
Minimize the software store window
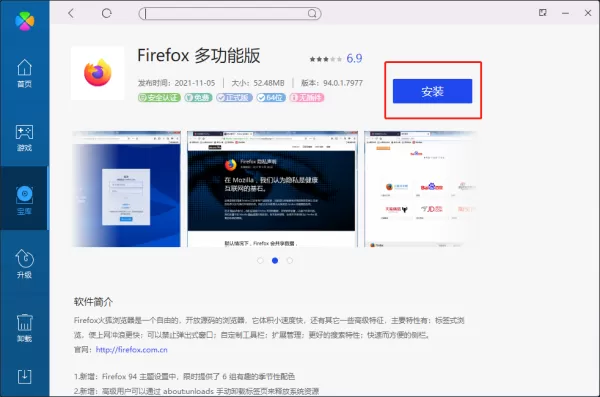565,13
